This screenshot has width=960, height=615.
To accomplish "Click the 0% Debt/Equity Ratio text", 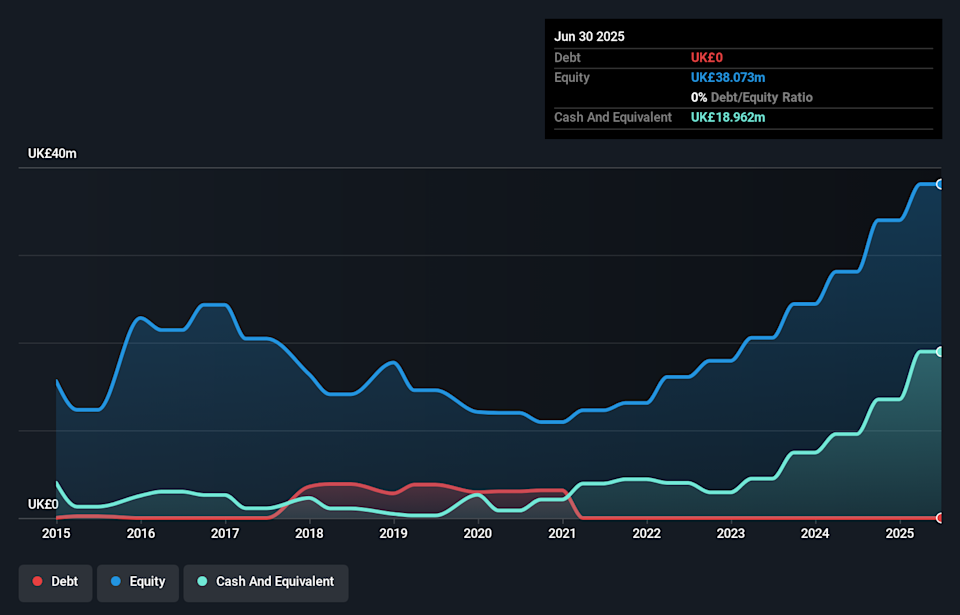I will [x=751, y=97].
